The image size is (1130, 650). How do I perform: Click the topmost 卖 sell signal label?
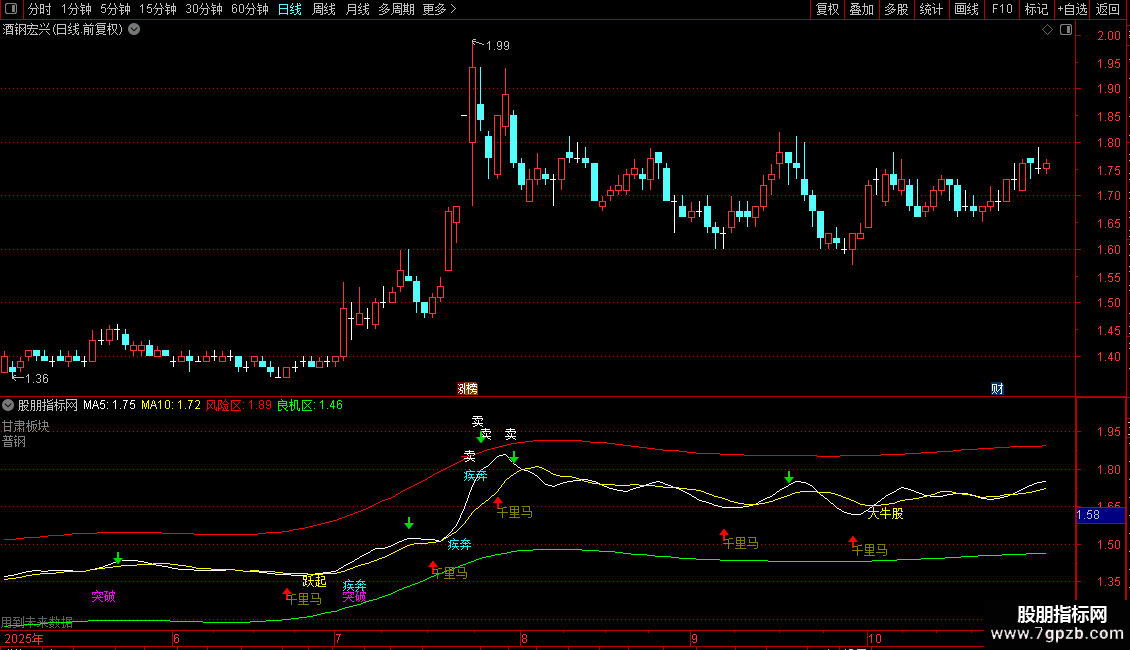(x=478, y=421)
